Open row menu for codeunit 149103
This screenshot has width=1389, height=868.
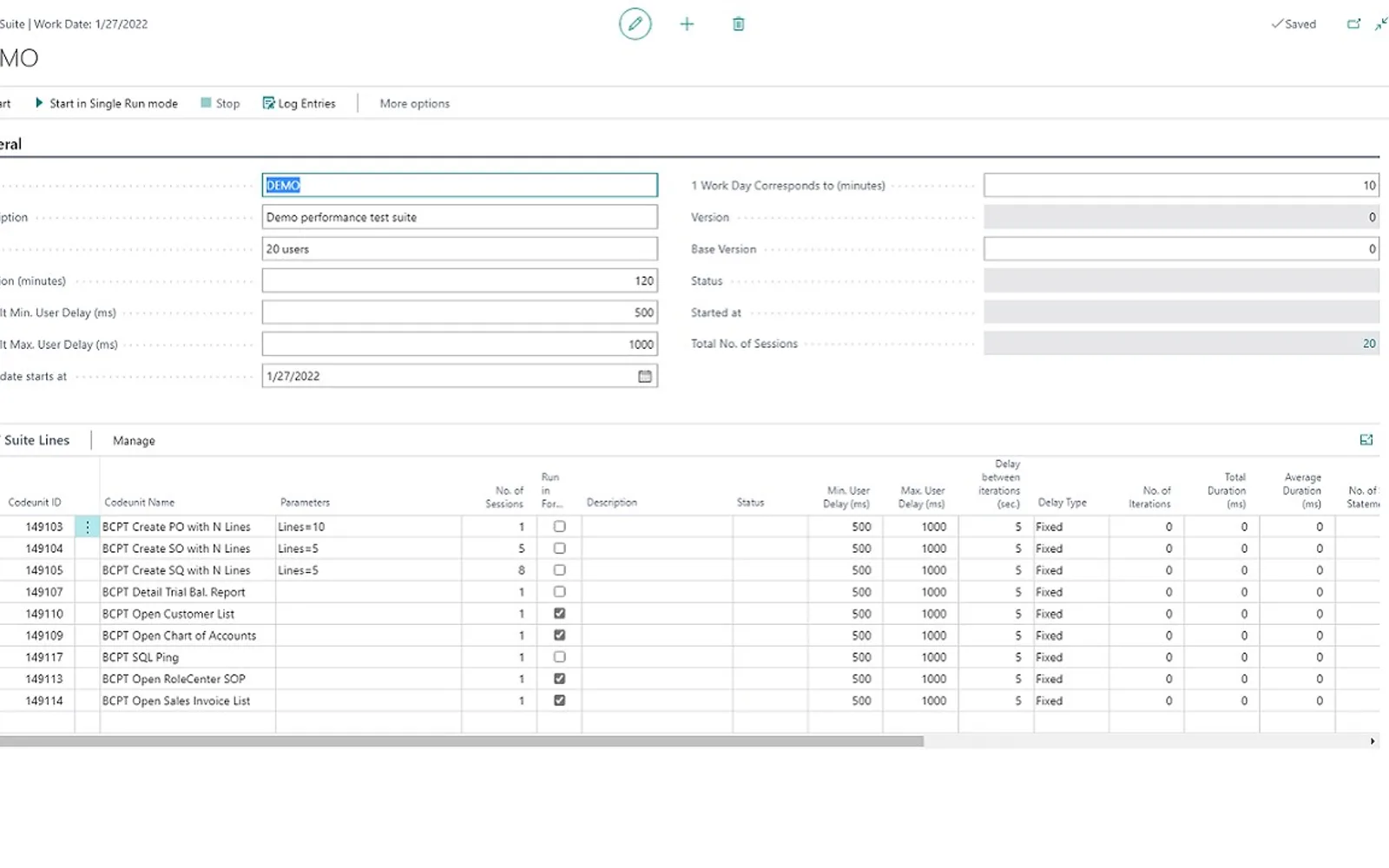(x=88, y=527)
